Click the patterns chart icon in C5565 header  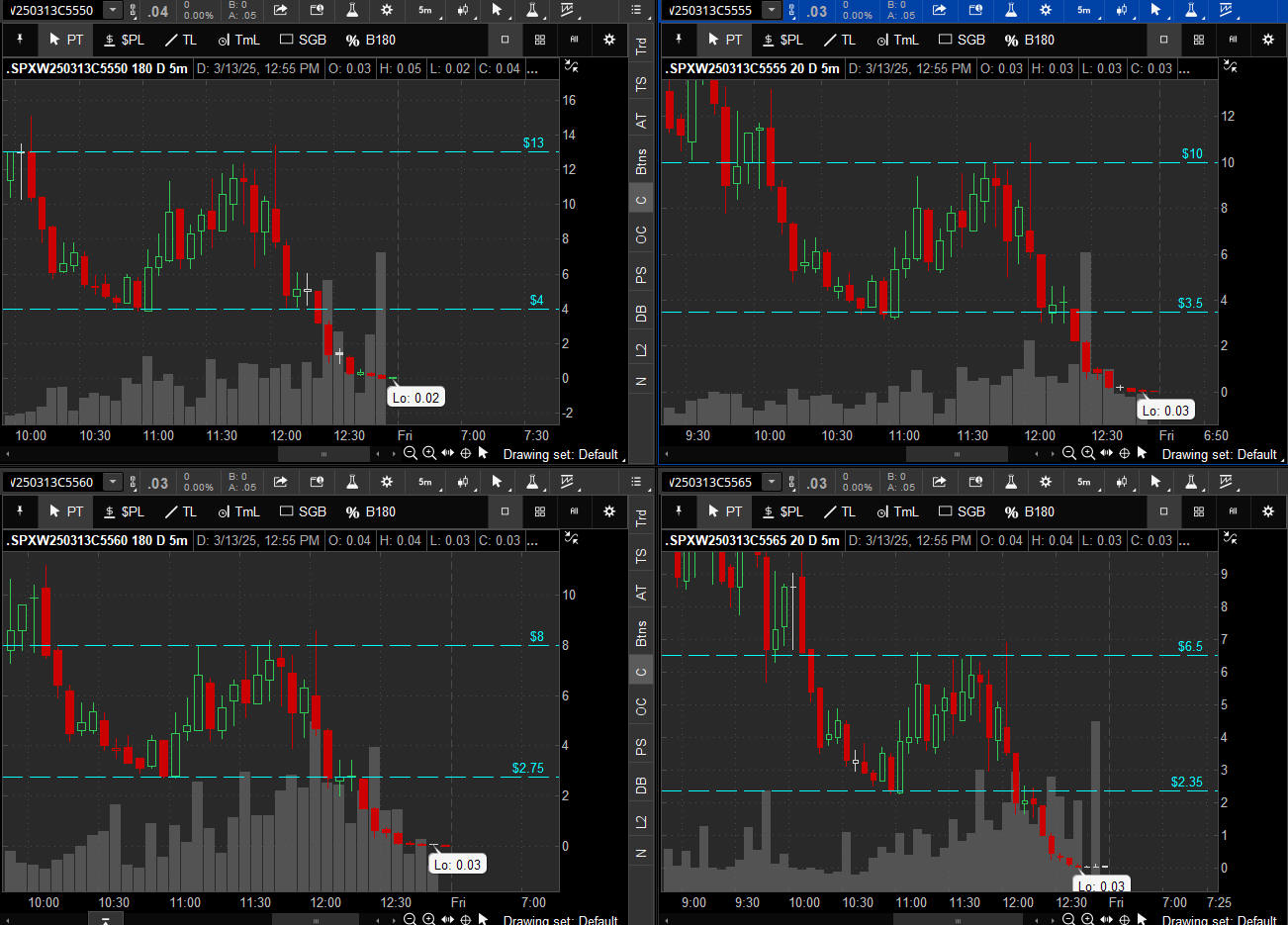pyautogui.click(x=1227, y=482)
